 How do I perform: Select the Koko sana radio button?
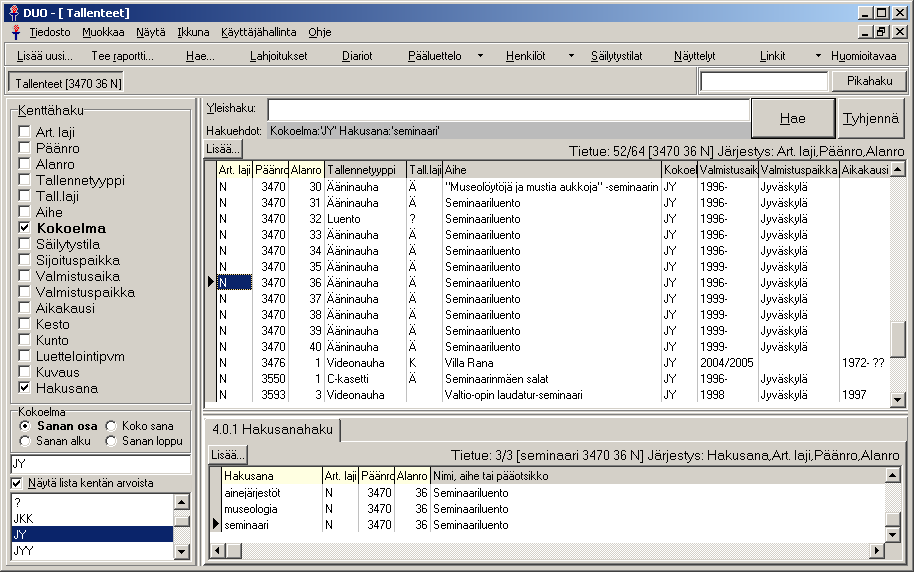tap(111, 426)
